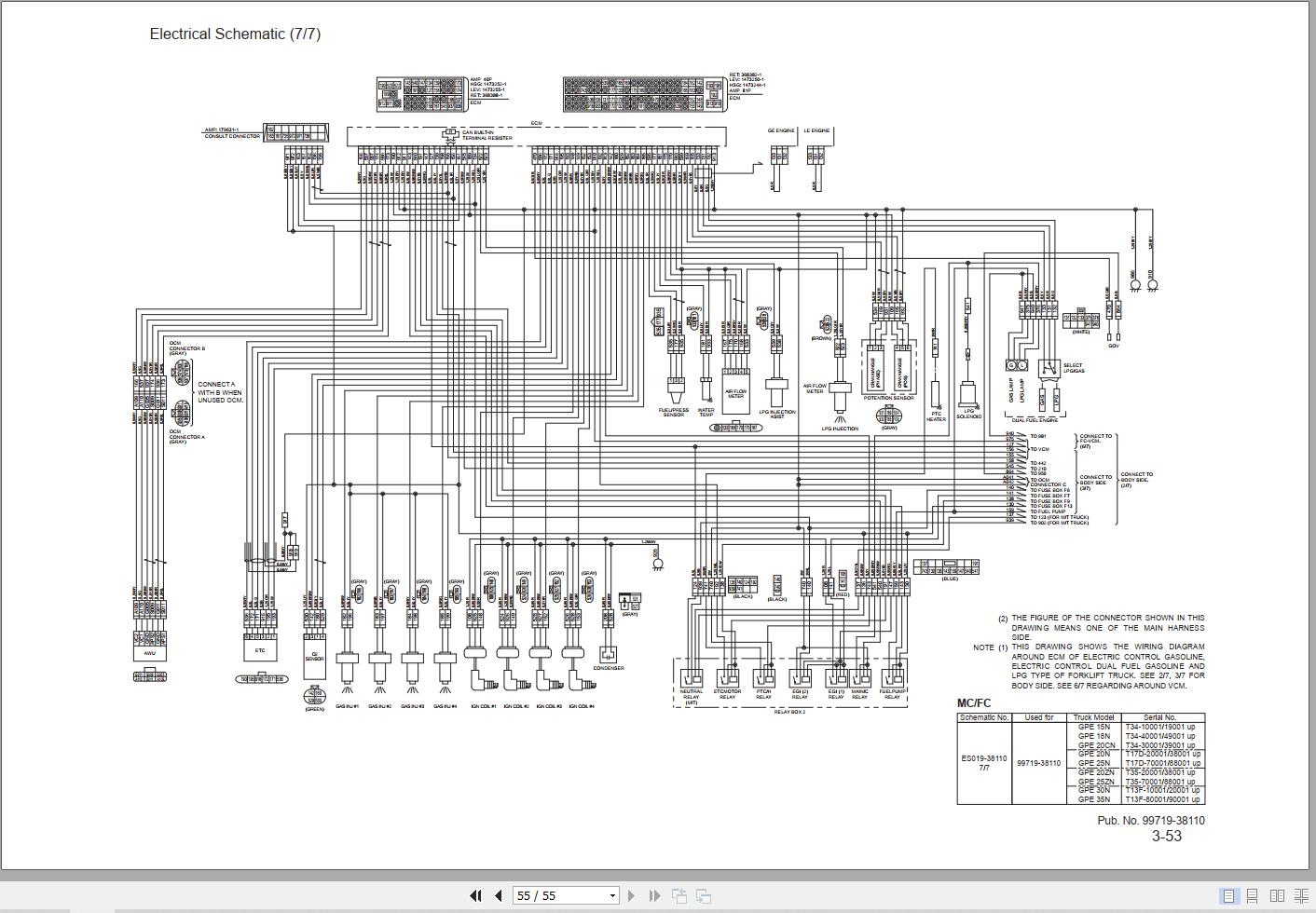Toggle continuous scroll page layout
Viewport: 1316px width, 913px height.
click(1253, 895)
